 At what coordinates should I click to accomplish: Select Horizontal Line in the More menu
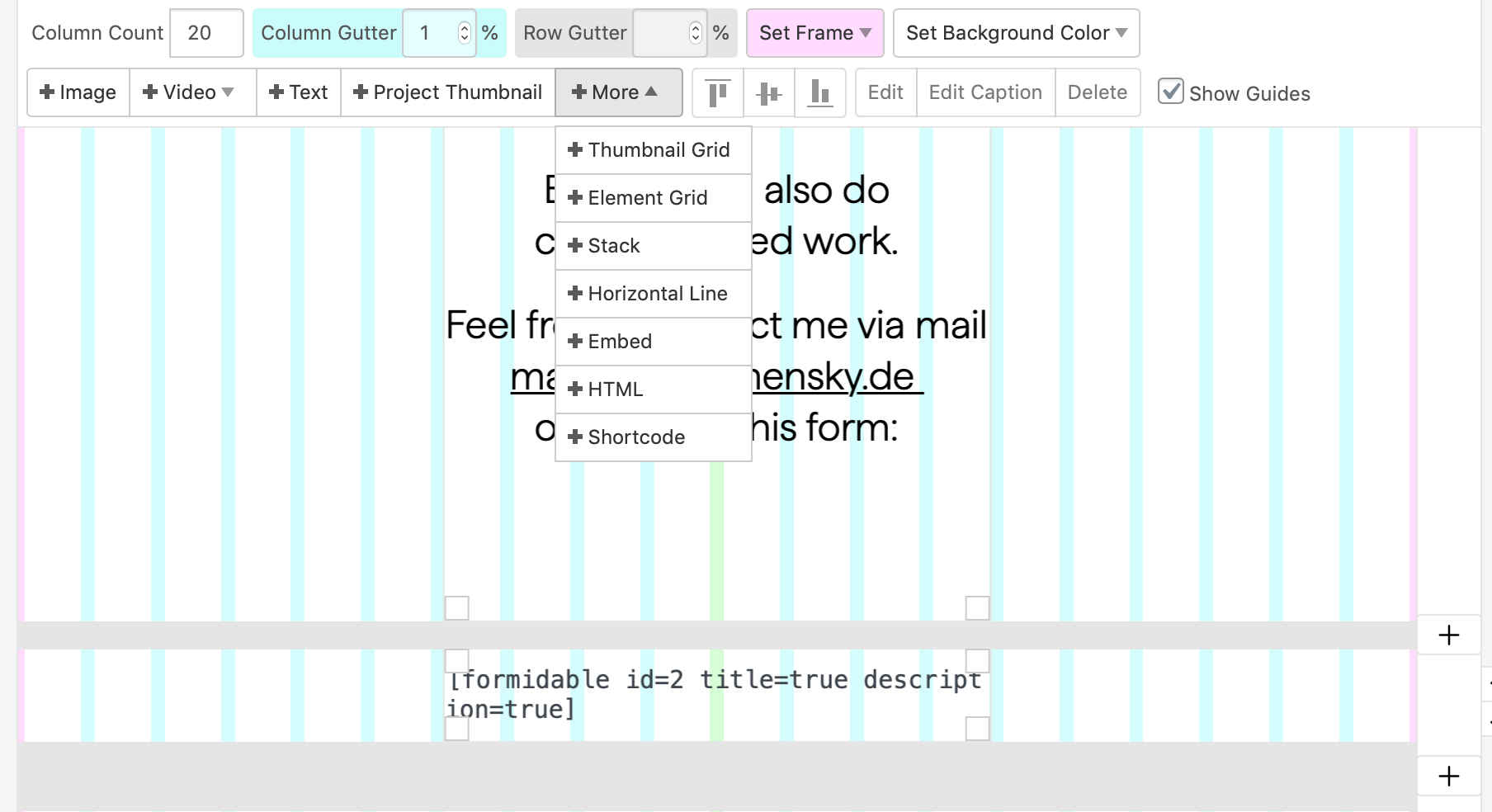(x=652, y=294)
